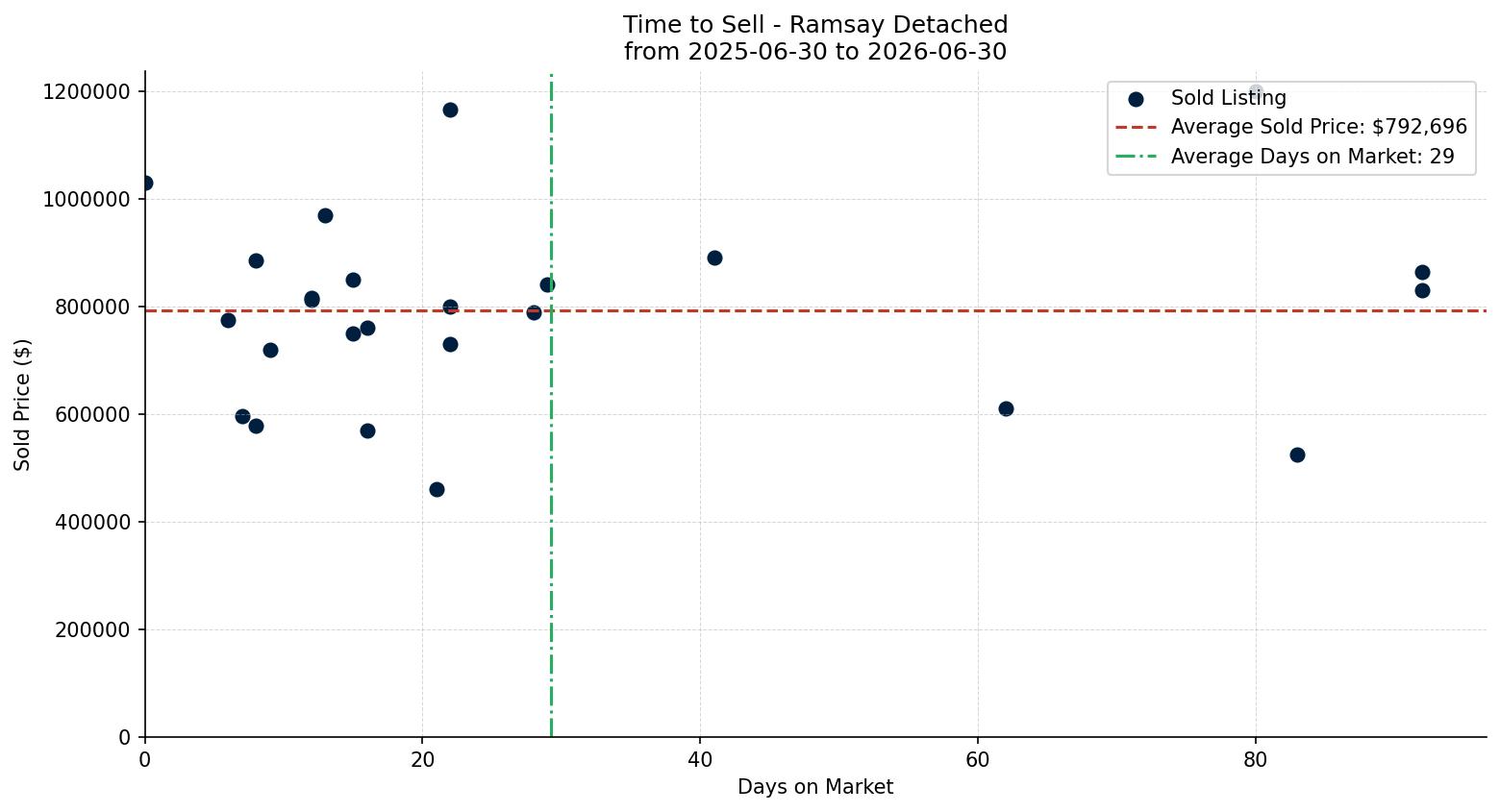1500x812 pixels.
Task: Select the 7-day point near 595000
Action: (242, 416)
